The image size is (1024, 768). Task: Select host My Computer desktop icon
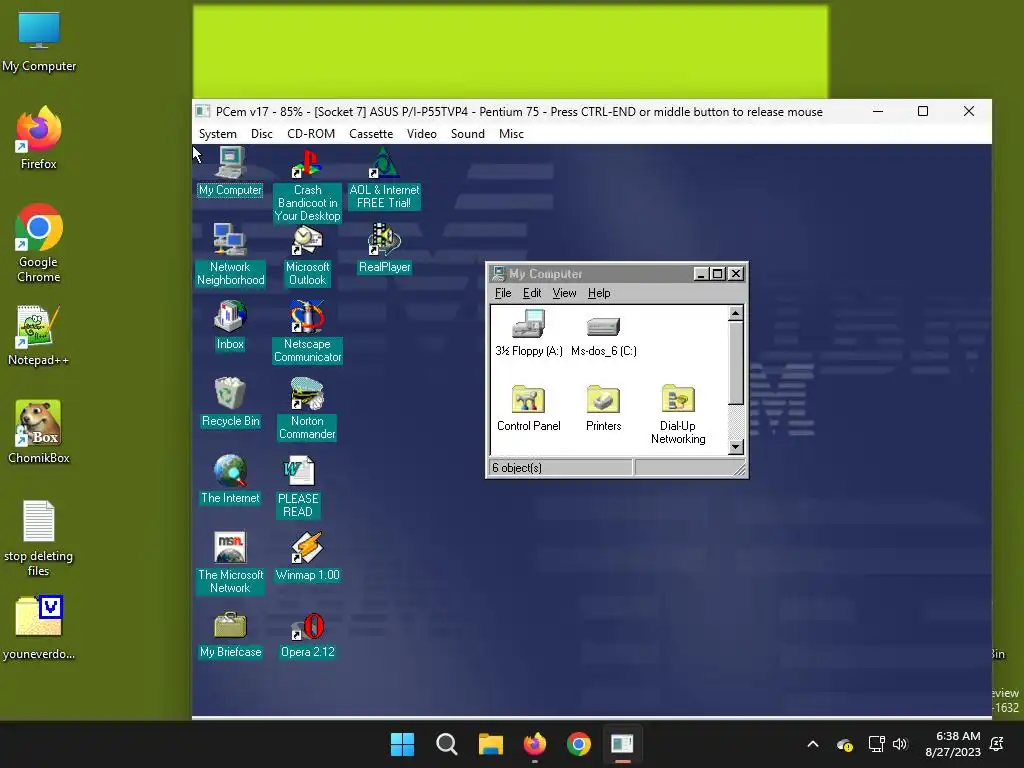[39, 41]
